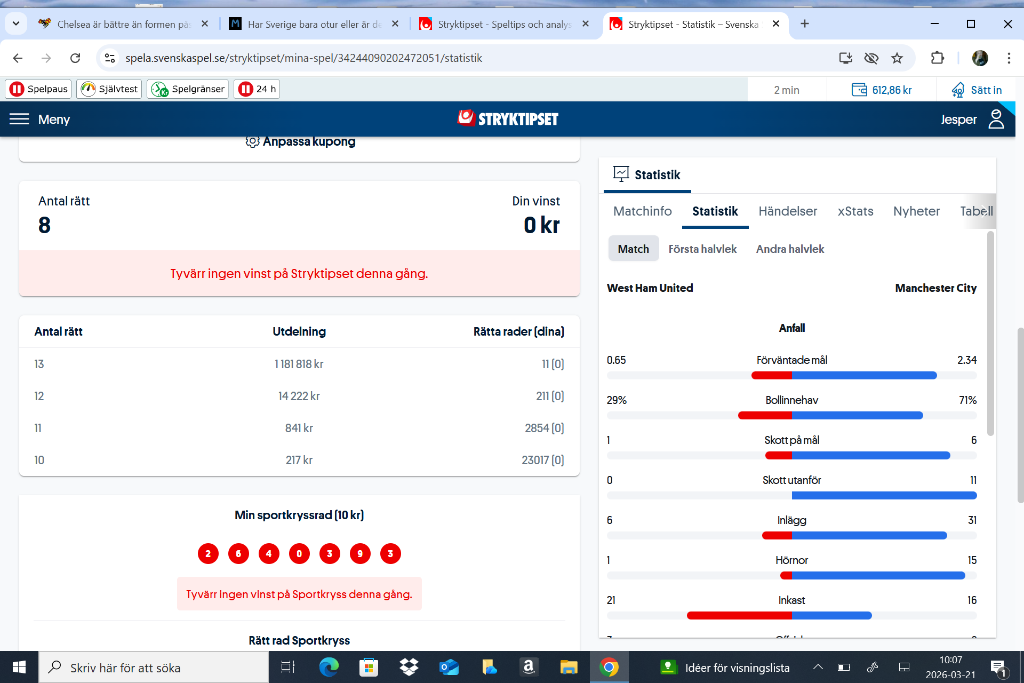The height and width of the screenshot is (683, 1024).
Task: Select the Match period filter
Action: (633, 249)
